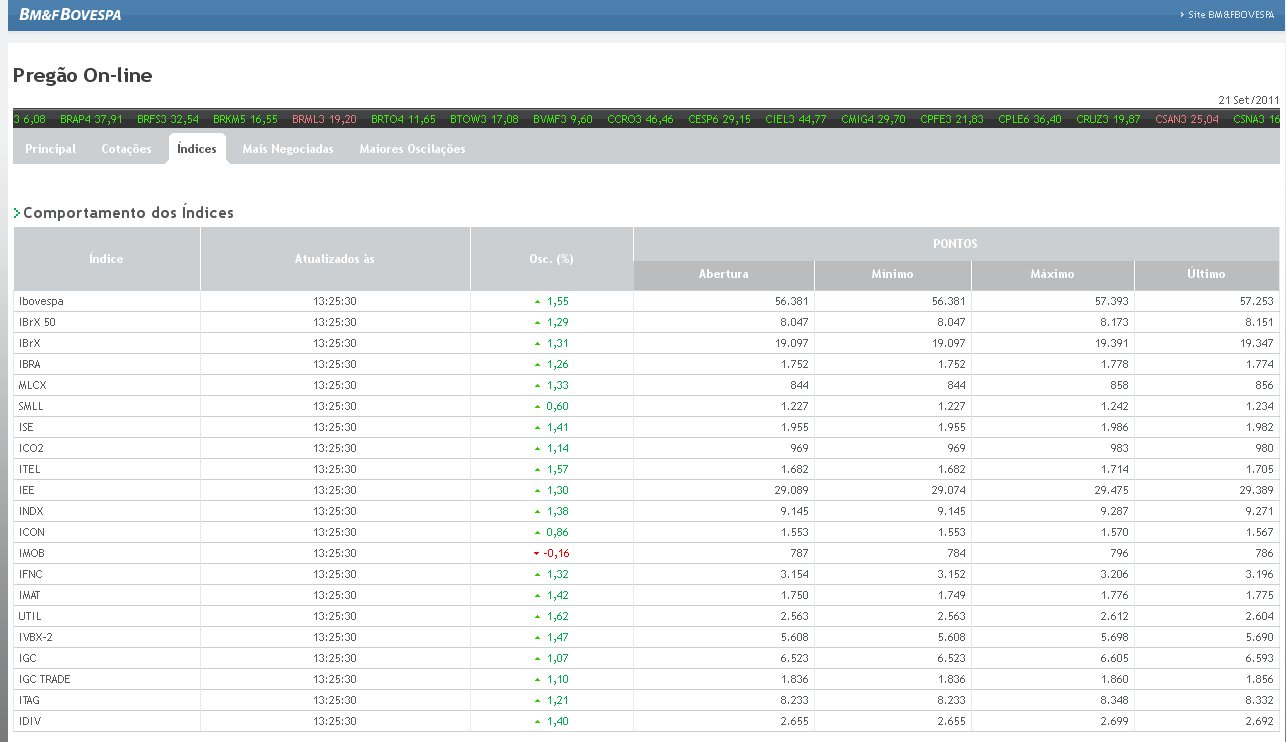The height and width of the screenshot is (742, 1286).
Task: Open the Mais Negociadas tab
Action: (x=288, y=149)
